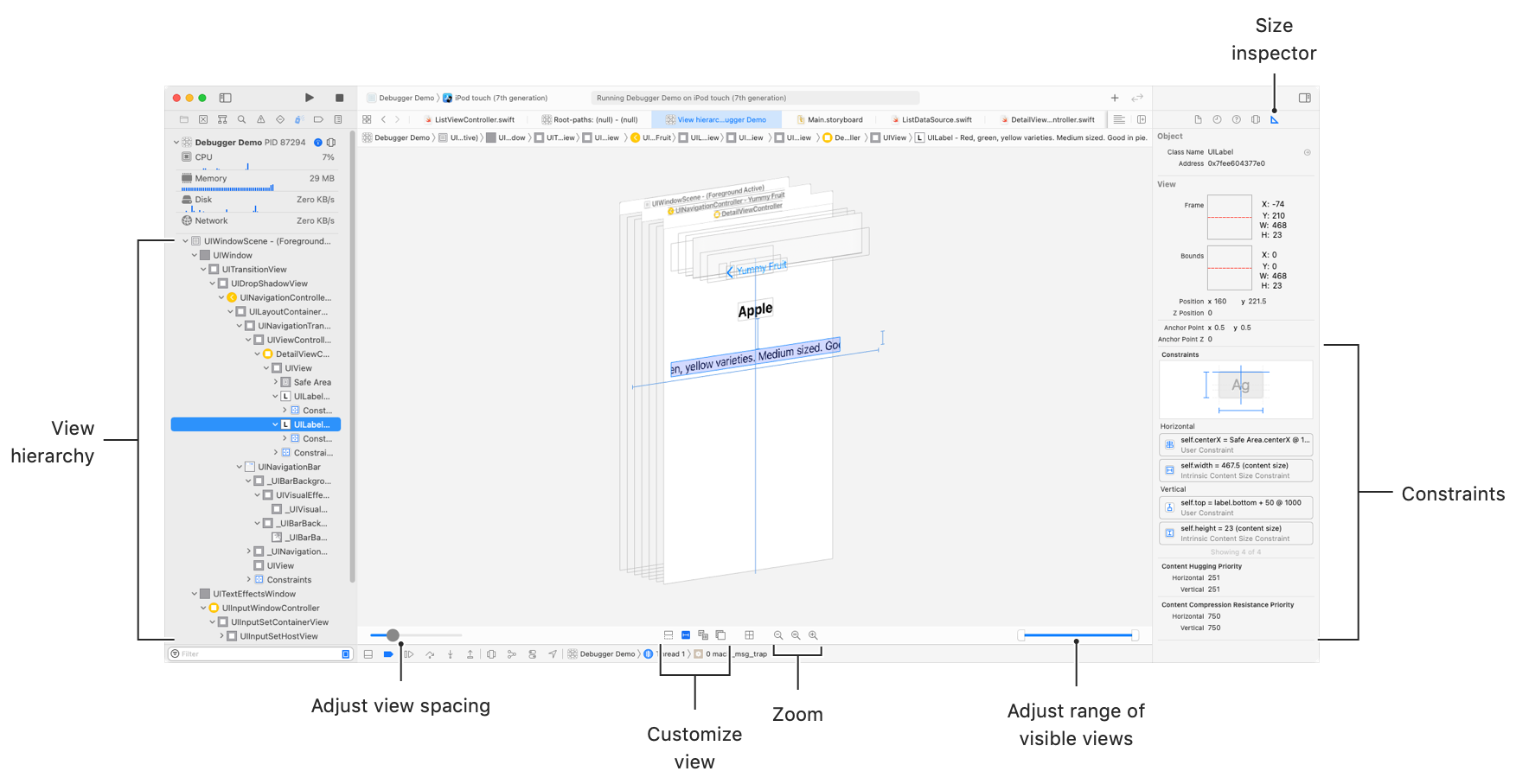Image resolution: width=1516 pixels, height=784 pixels.
Task: Switch to the ListViewController.swift tab
Action: click(x=474, y=119)
